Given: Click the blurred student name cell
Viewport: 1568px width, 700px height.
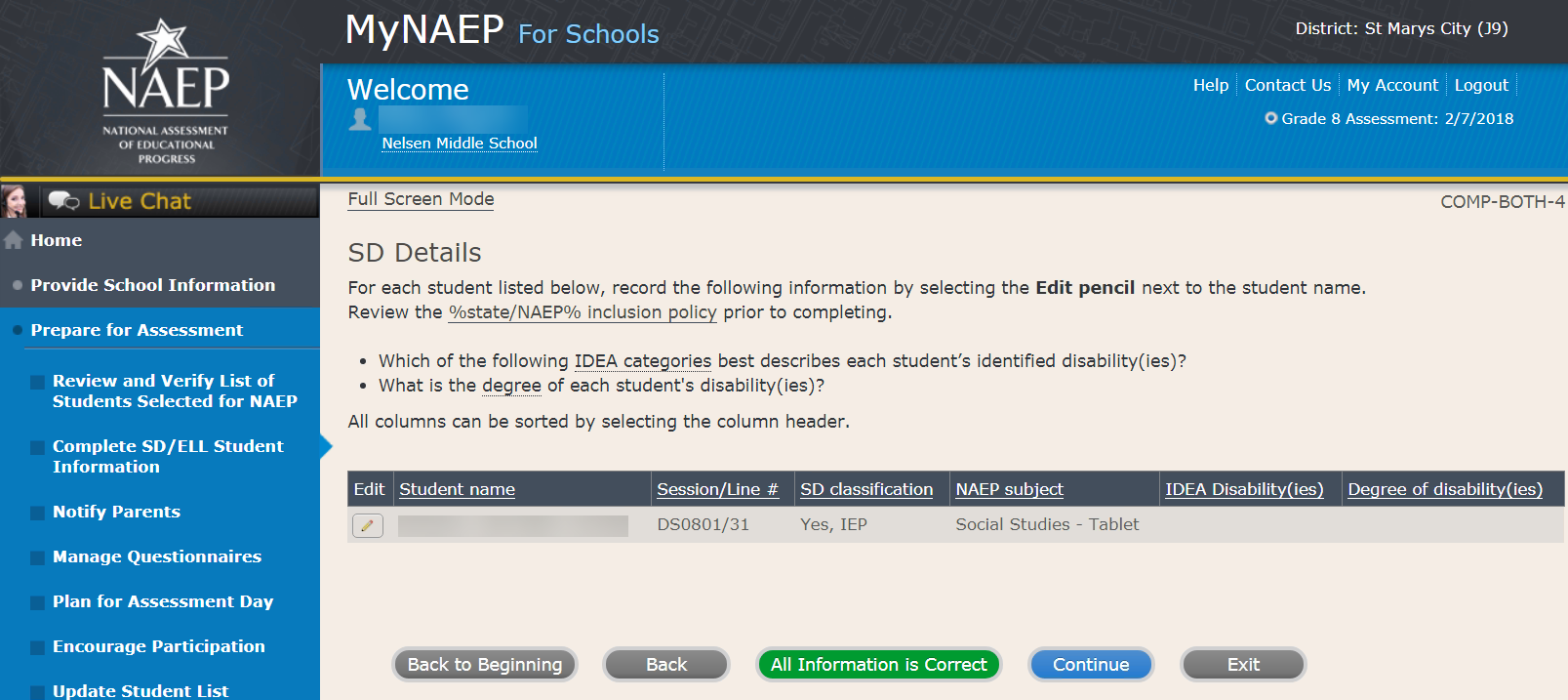Looking at the screenshot, I should pyautogui.click(x=513, y=525).
